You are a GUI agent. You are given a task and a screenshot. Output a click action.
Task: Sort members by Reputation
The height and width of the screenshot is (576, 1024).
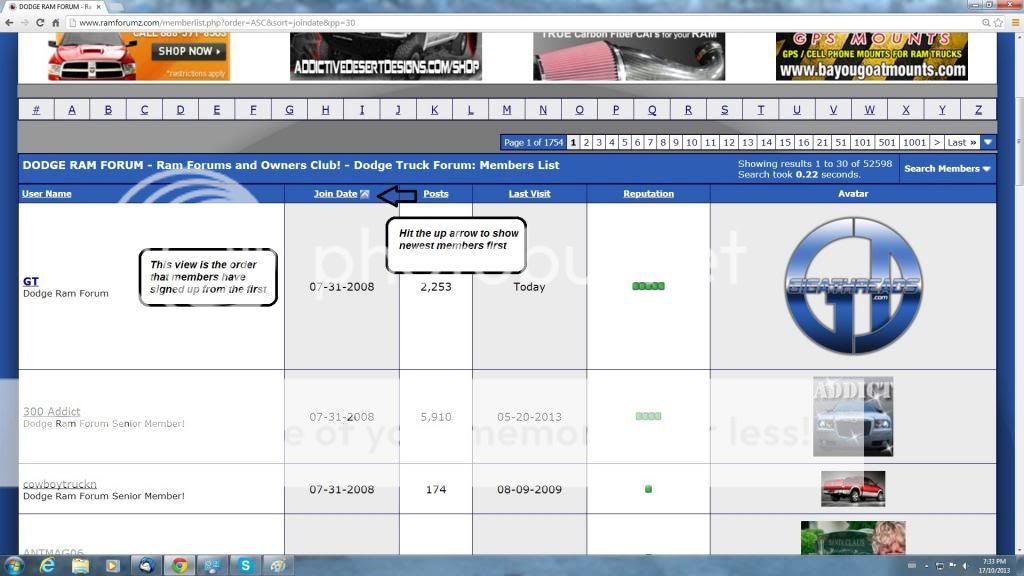pyautogui.click(x=648, y=194)
